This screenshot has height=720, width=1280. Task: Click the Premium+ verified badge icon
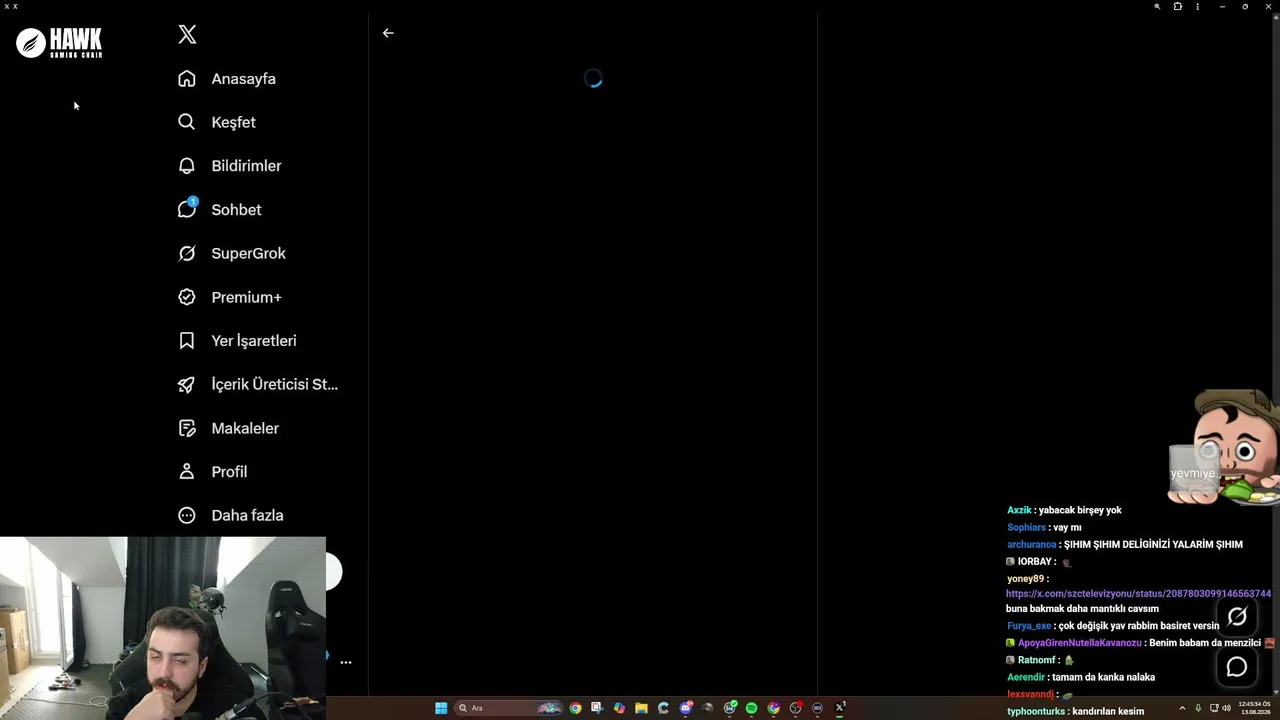pos(187,297)
